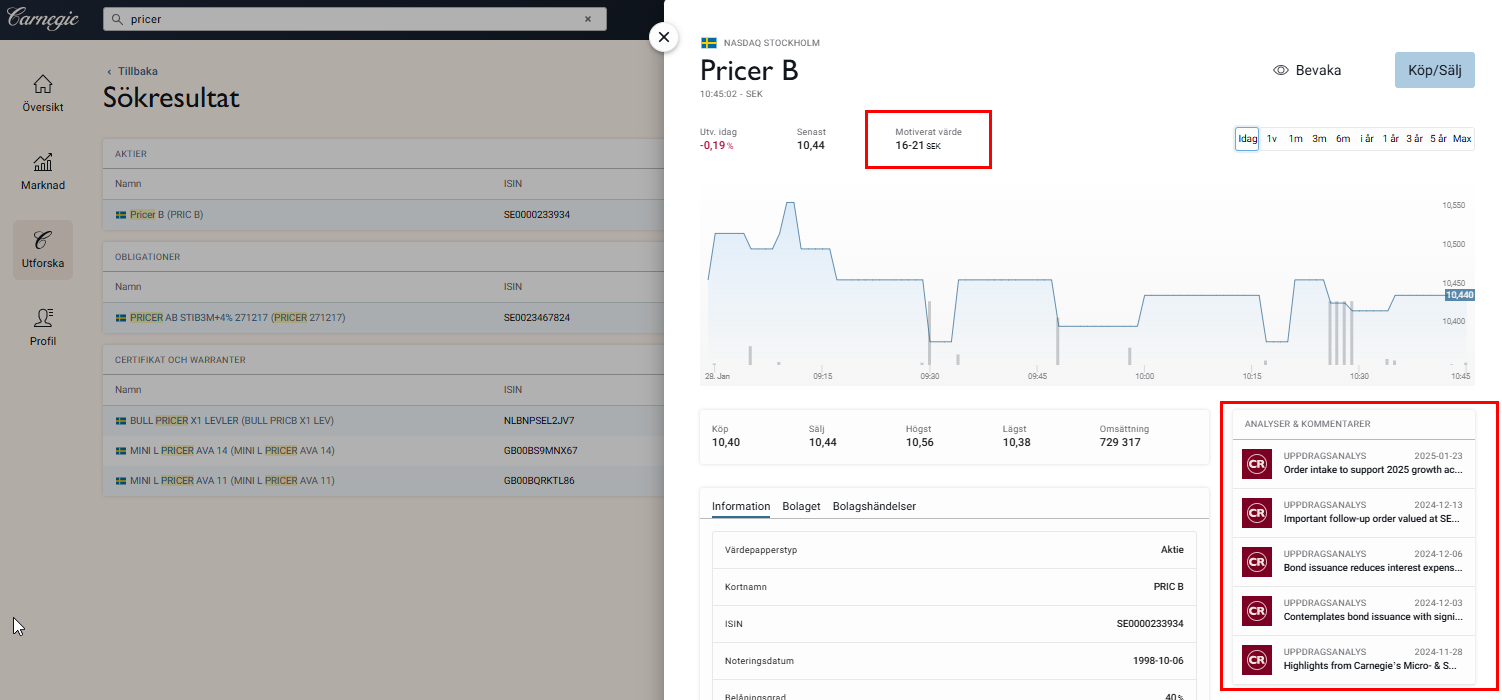Open the Profil sidebar icon
The width and height of the screenshot is (1502, 700).
[43, 318]
